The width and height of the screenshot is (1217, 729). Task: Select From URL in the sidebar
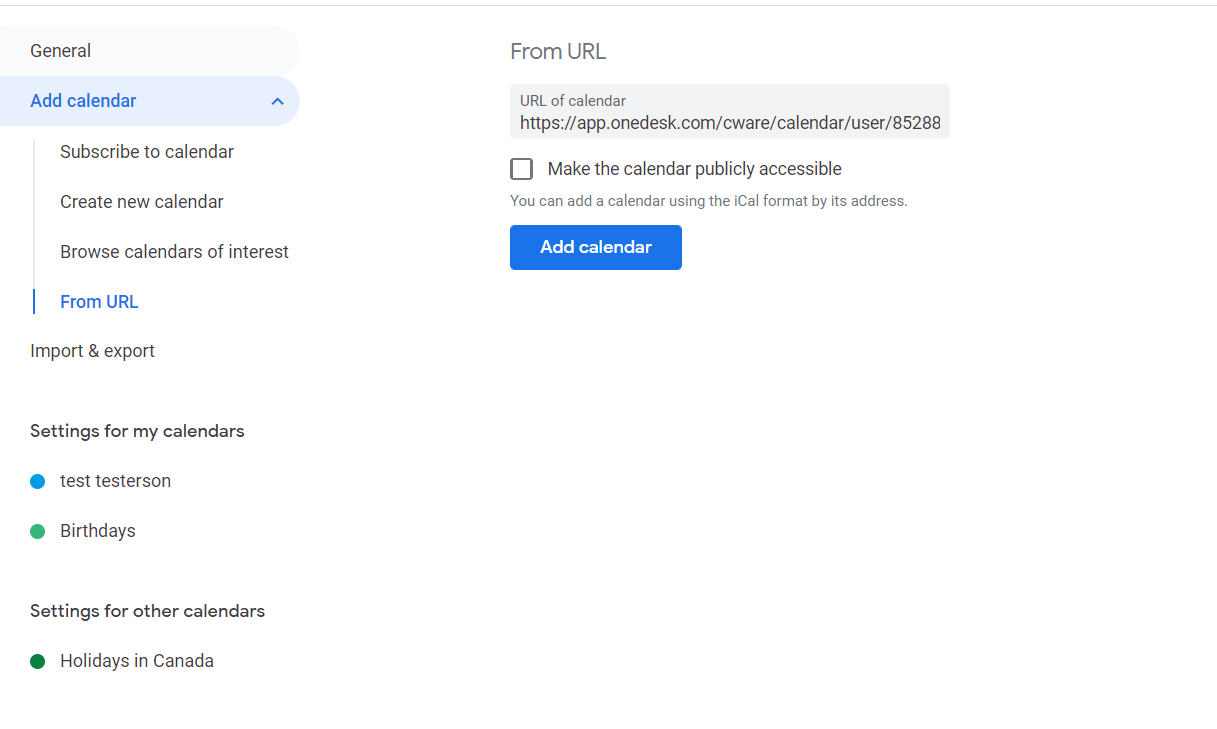[x=99, y=302]
